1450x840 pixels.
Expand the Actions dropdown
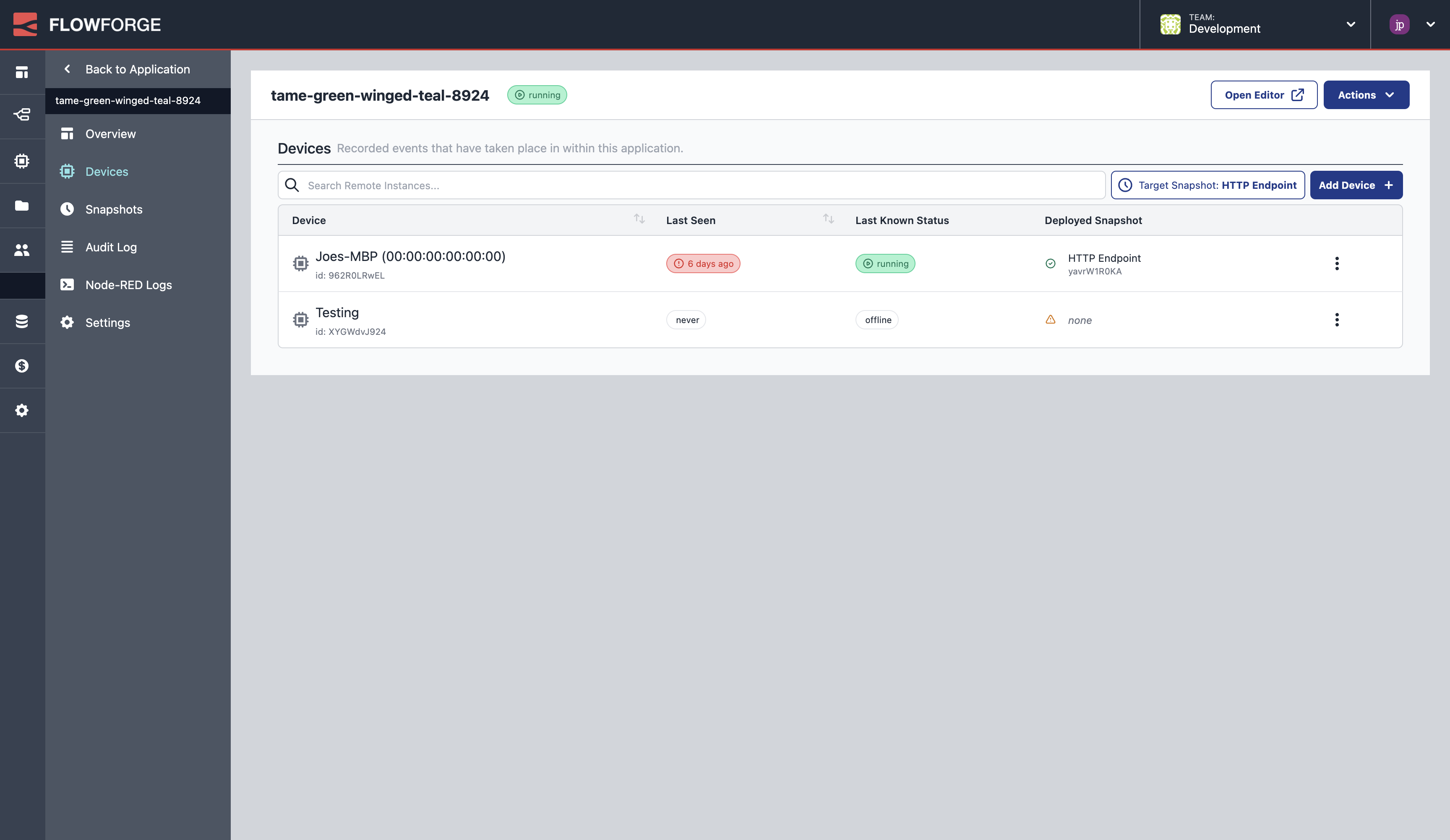[1366, 94]
